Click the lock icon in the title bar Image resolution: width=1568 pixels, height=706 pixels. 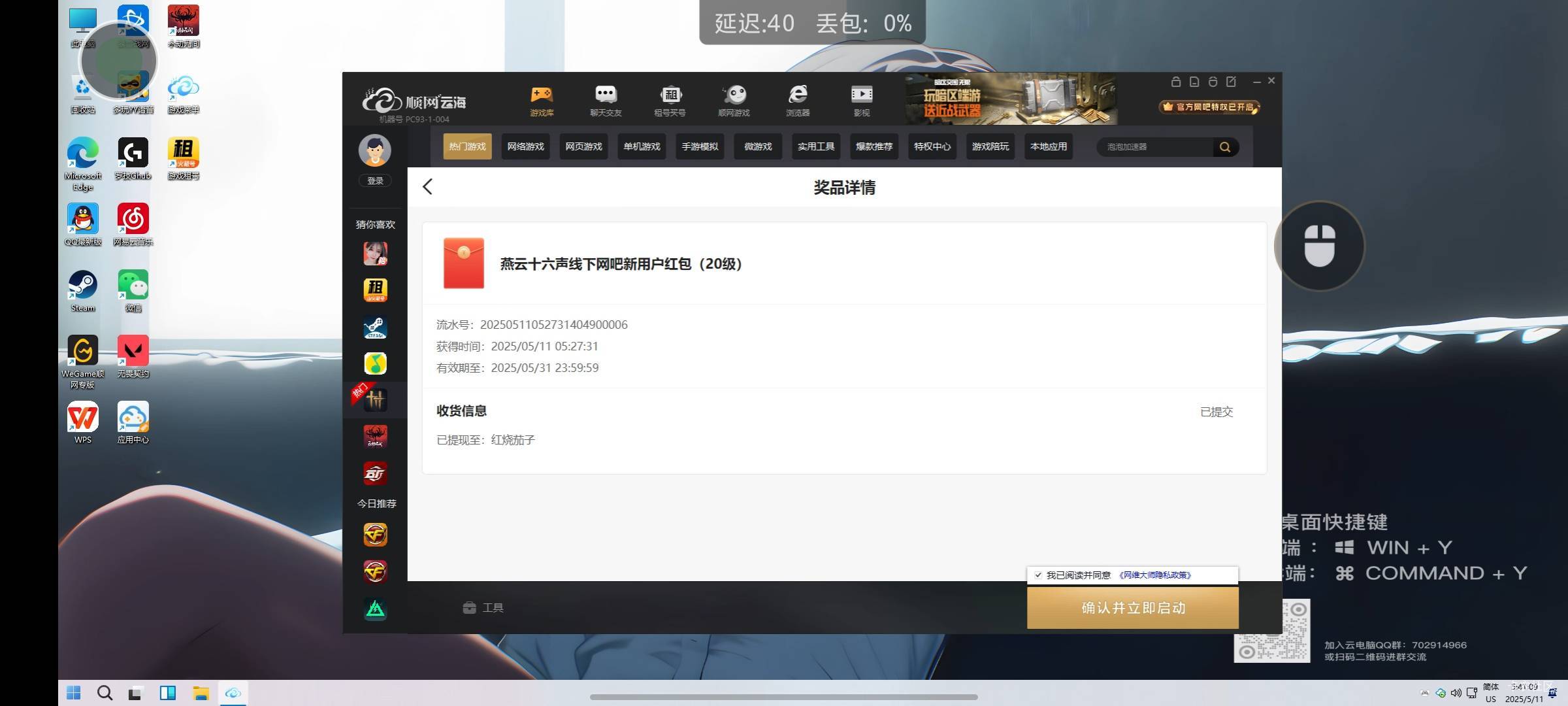(1176, 82)
